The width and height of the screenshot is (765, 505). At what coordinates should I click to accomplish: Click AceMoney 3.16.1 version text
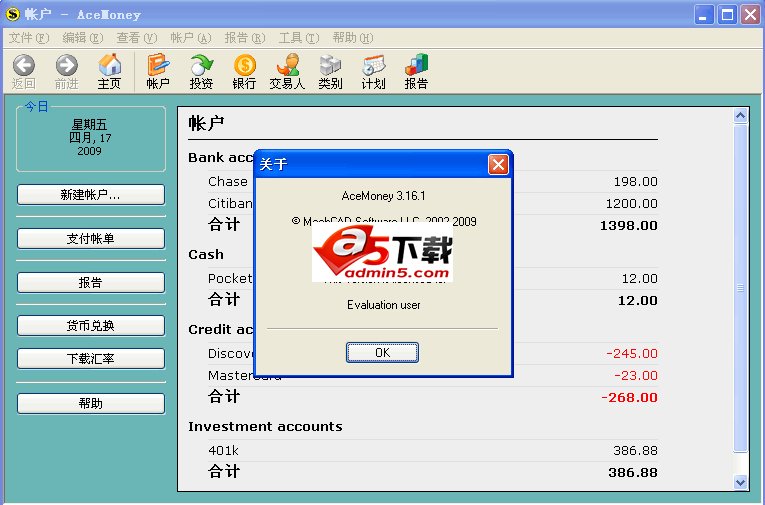pyautogui.click(x=383, y=196)
